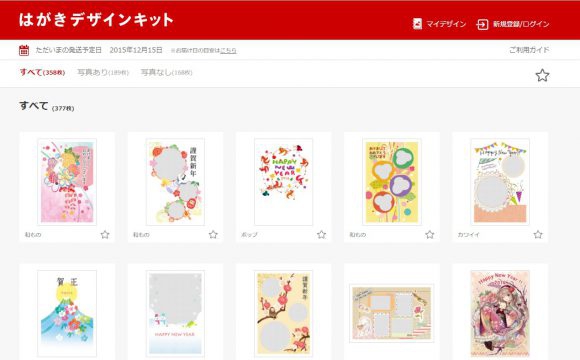Click the calendar icon by the shipping date

(x=24, y=50)
